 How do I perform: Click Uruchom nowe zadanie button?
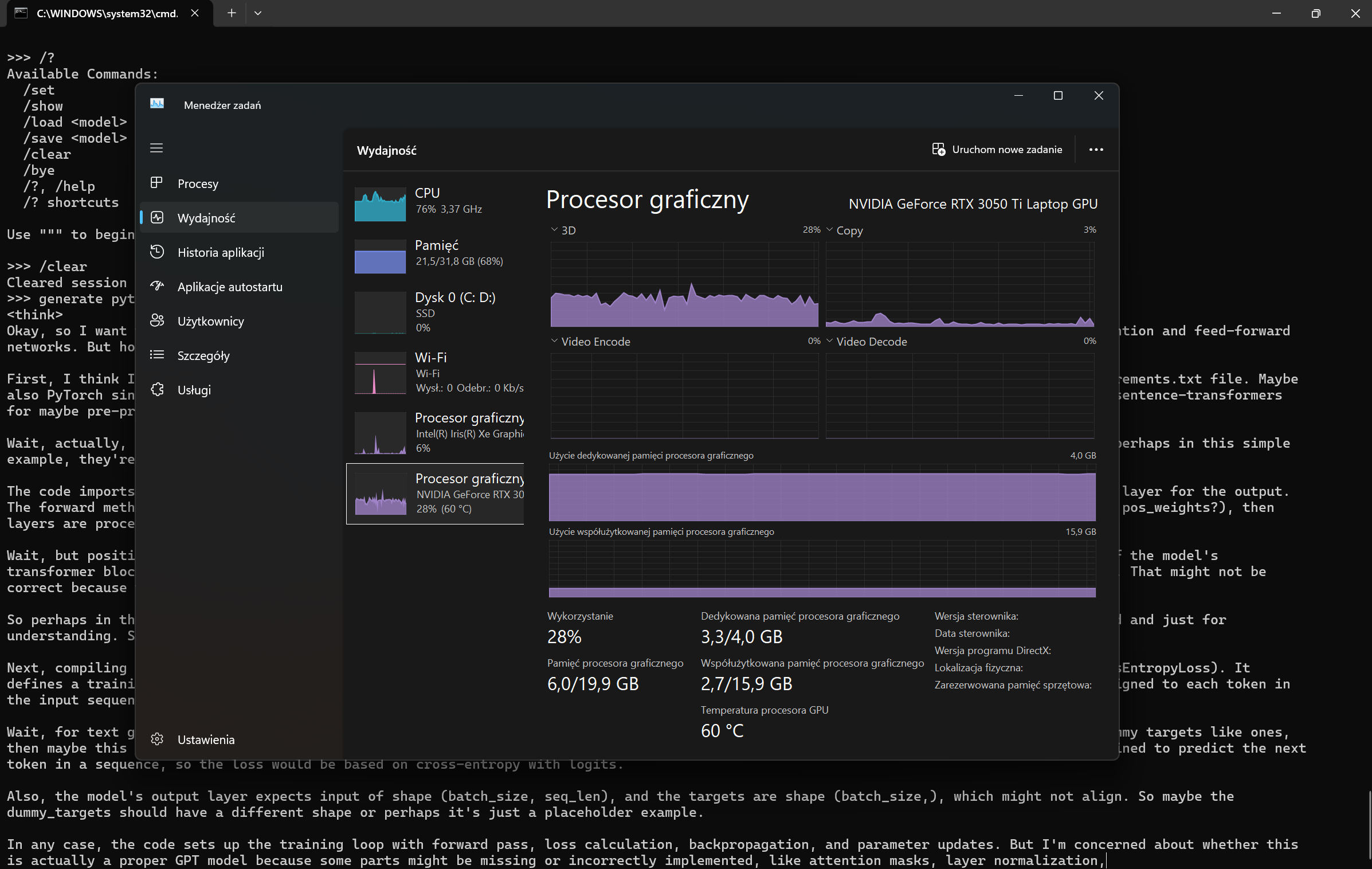tap(997, 150)
